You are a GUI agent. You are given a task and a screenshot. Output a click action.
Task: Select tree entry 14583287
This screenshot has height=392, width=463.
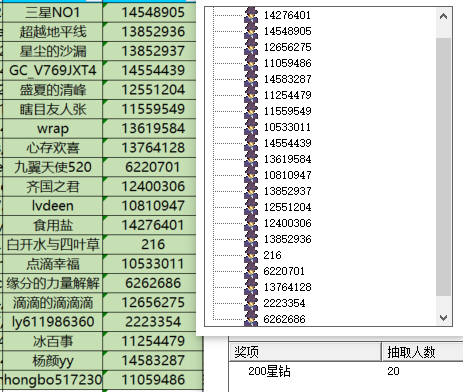[287, 79]
